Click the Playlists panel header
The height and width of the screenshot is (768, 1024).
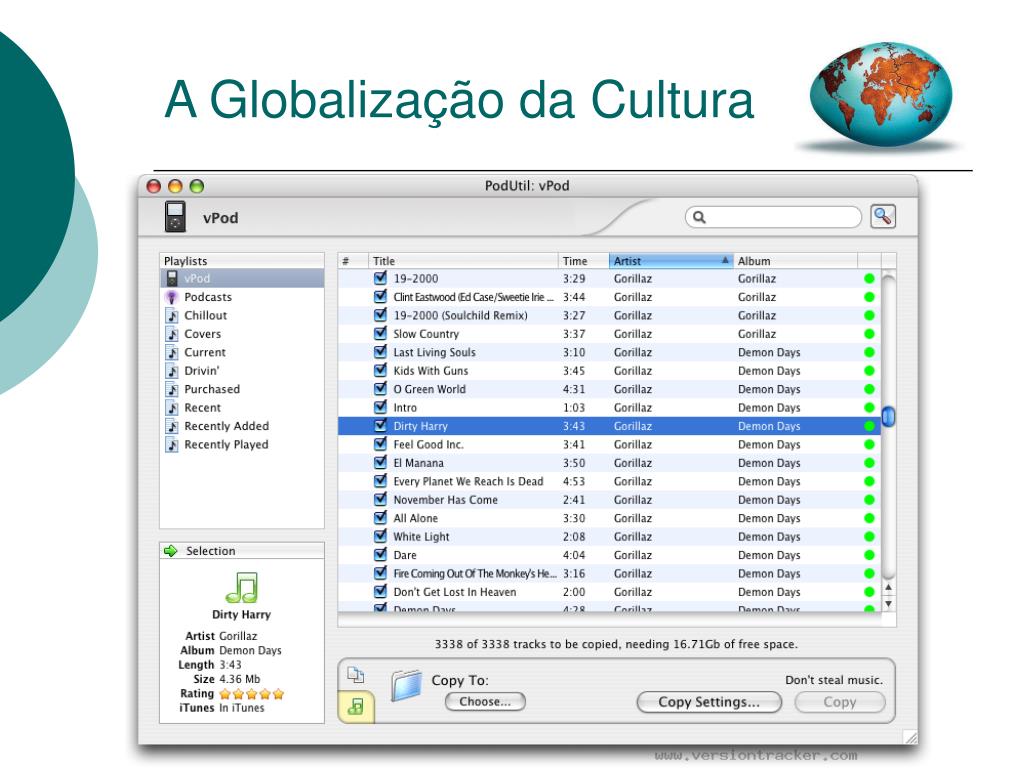point(242,261)
